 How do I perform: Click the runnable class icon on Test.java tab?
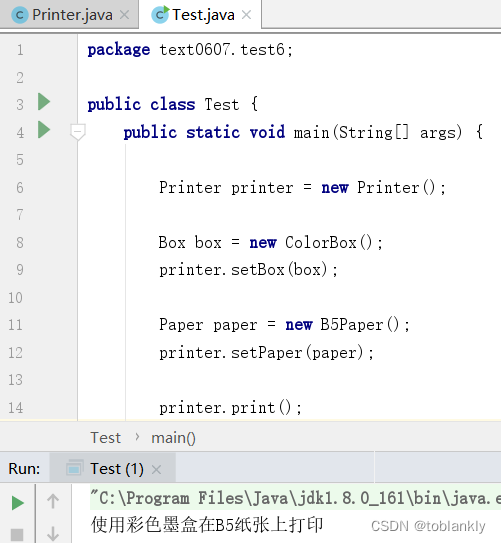click(x=160, y=15)
